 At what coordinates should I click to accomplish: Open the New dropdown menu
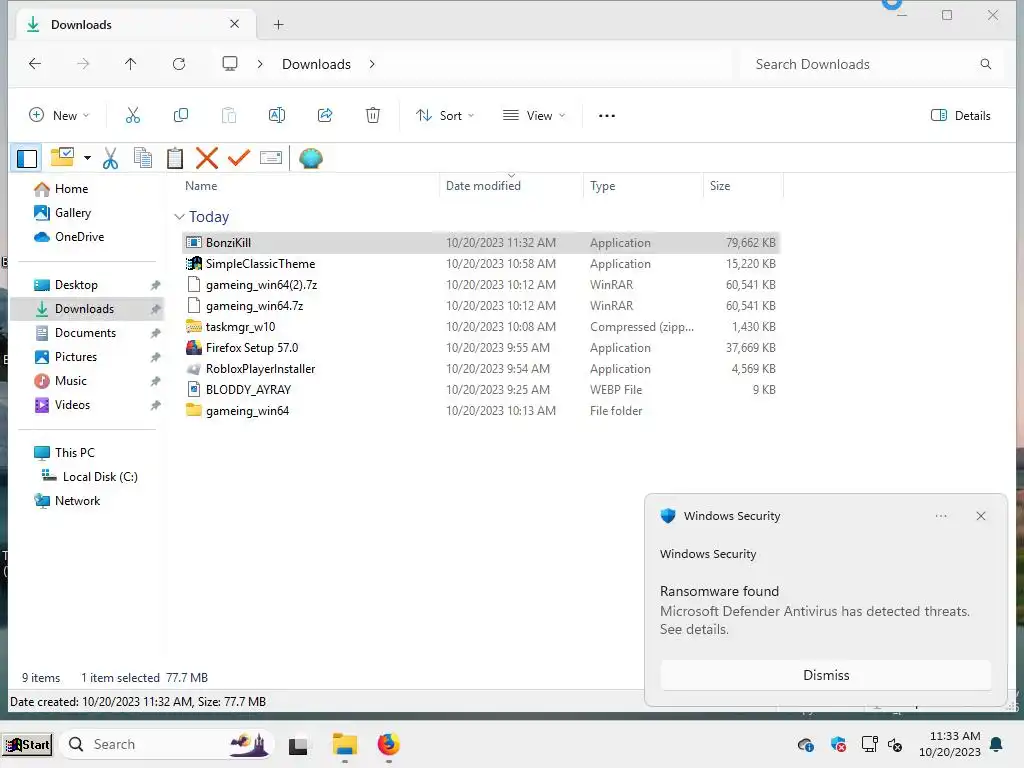click(x=59, y=116)
